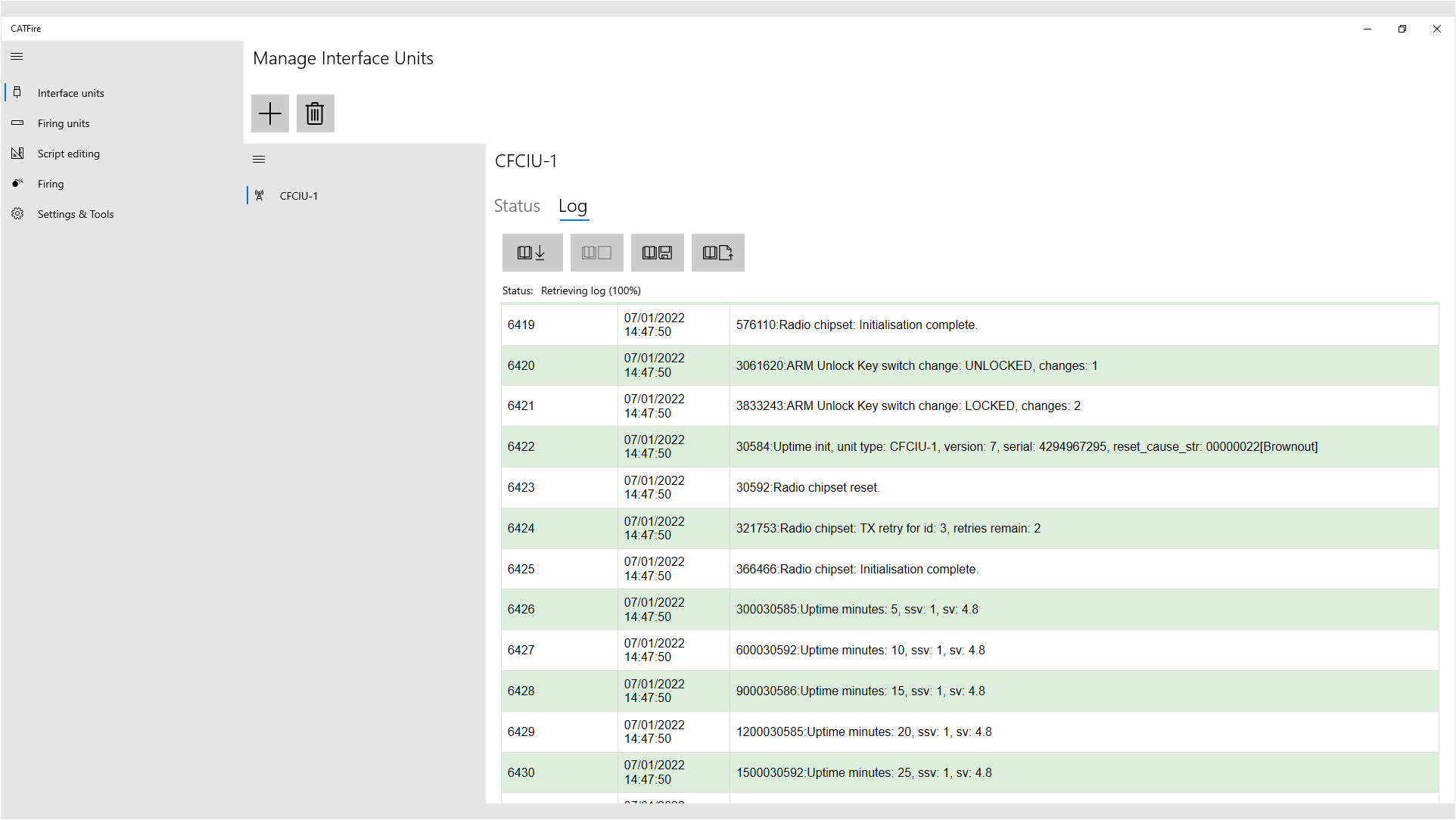
Task: Open the Firing page
Action: (51, 184)
